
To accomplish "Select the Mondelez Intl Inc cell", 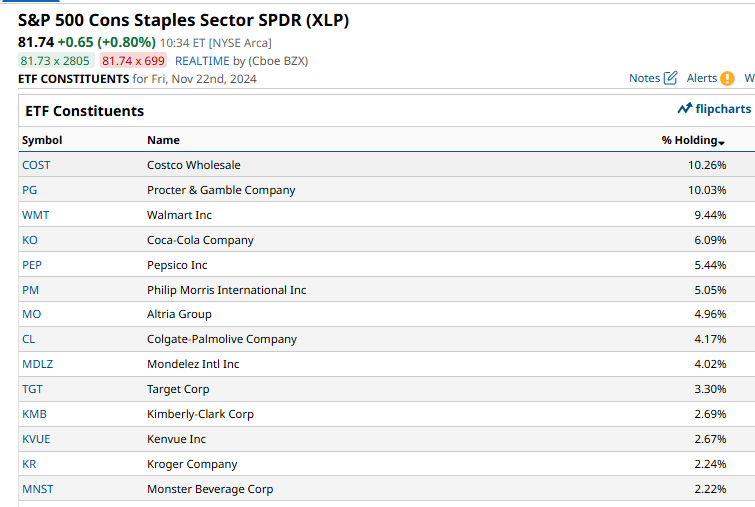I will click(x=193, y=364).
